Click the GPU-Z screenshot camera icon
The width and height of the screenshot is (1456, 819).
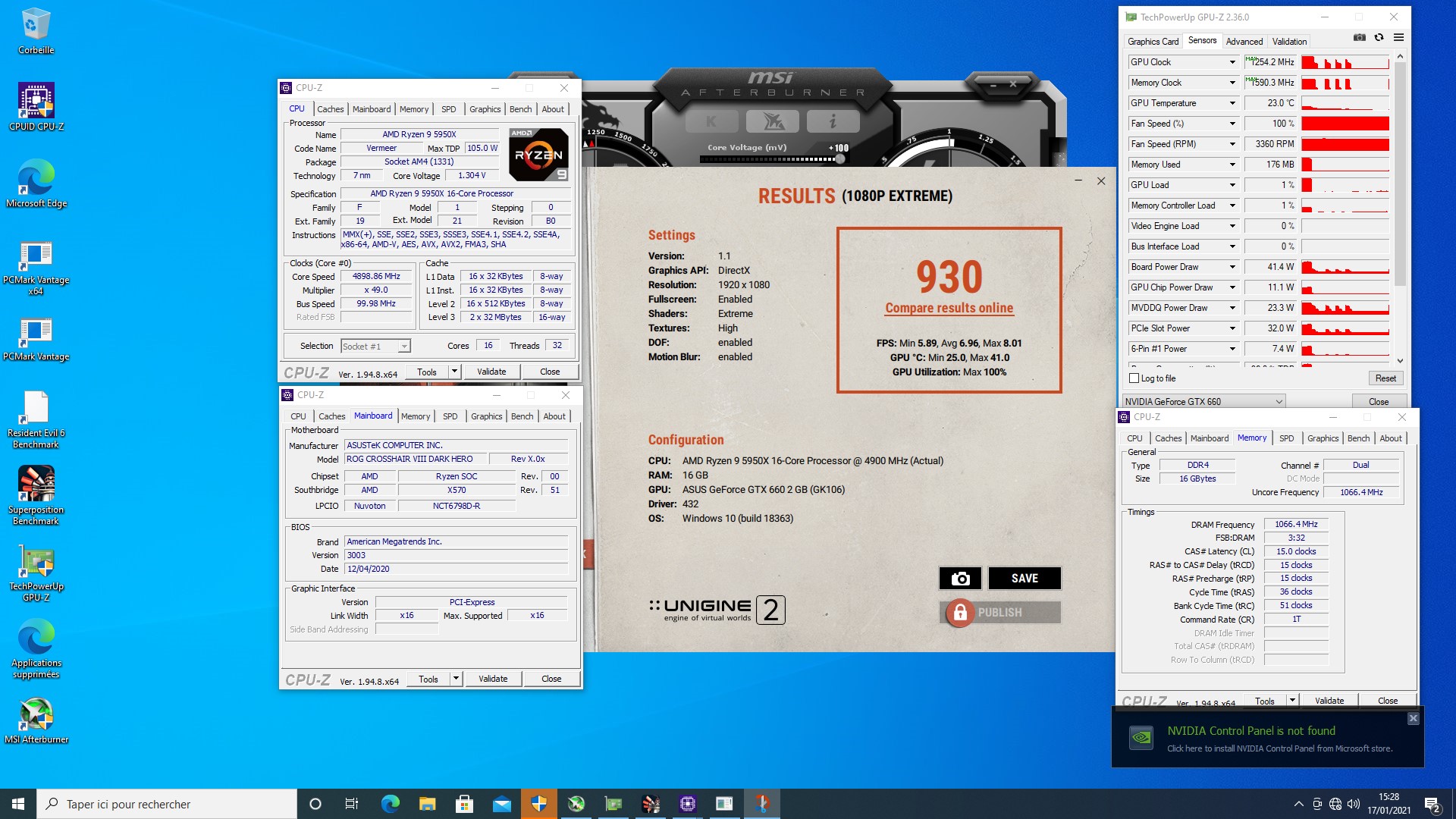click(1360, 37)
